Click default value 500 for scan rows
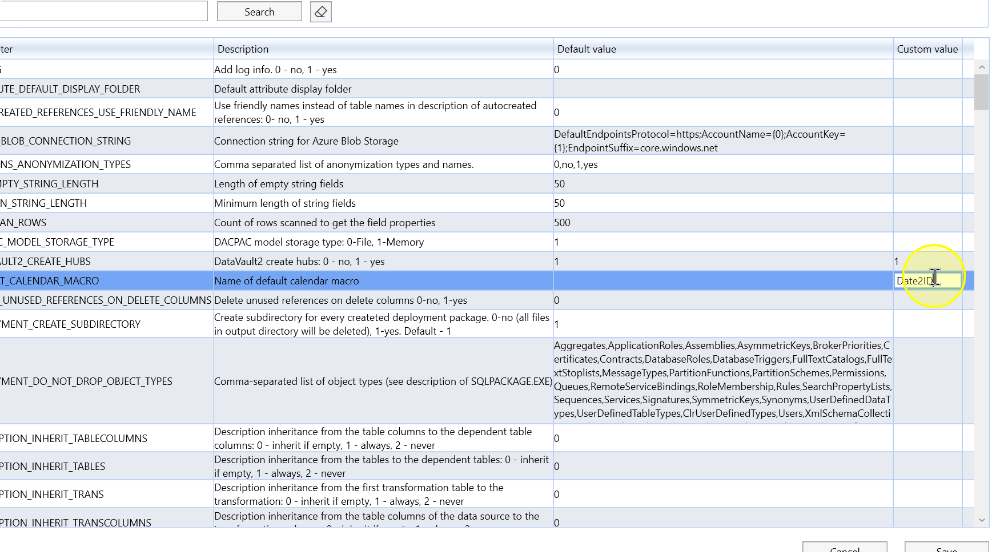The height and width of the screenshot is (552, 996). pos(562,222)
